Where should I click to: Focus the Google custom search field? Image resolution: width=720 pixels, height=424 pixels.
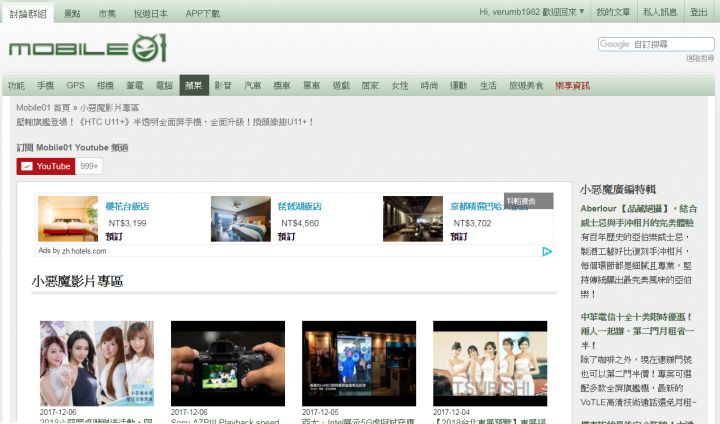point(656,44)
